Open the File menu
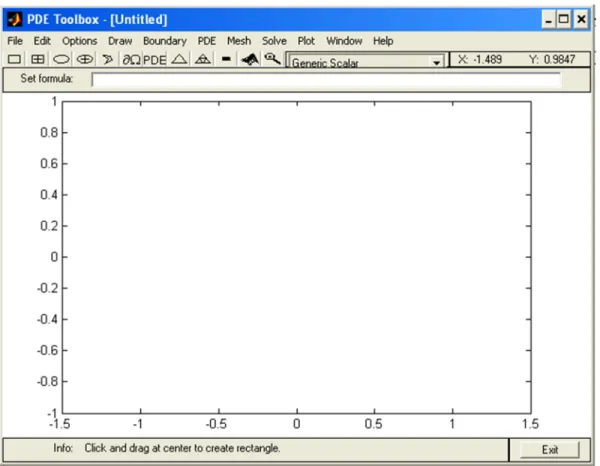Image resolution: width=600 pixels, height=466 pixels. [15, 41]
